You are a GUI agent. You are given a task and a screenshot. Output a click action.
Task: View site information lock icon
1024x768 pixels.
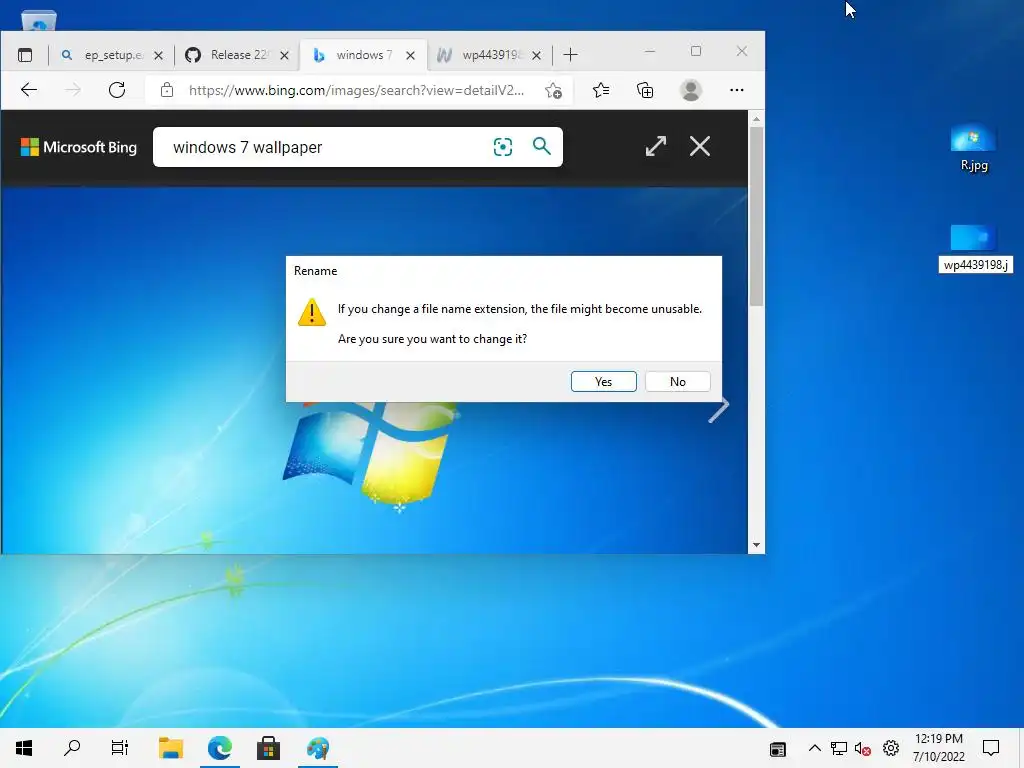167,90
